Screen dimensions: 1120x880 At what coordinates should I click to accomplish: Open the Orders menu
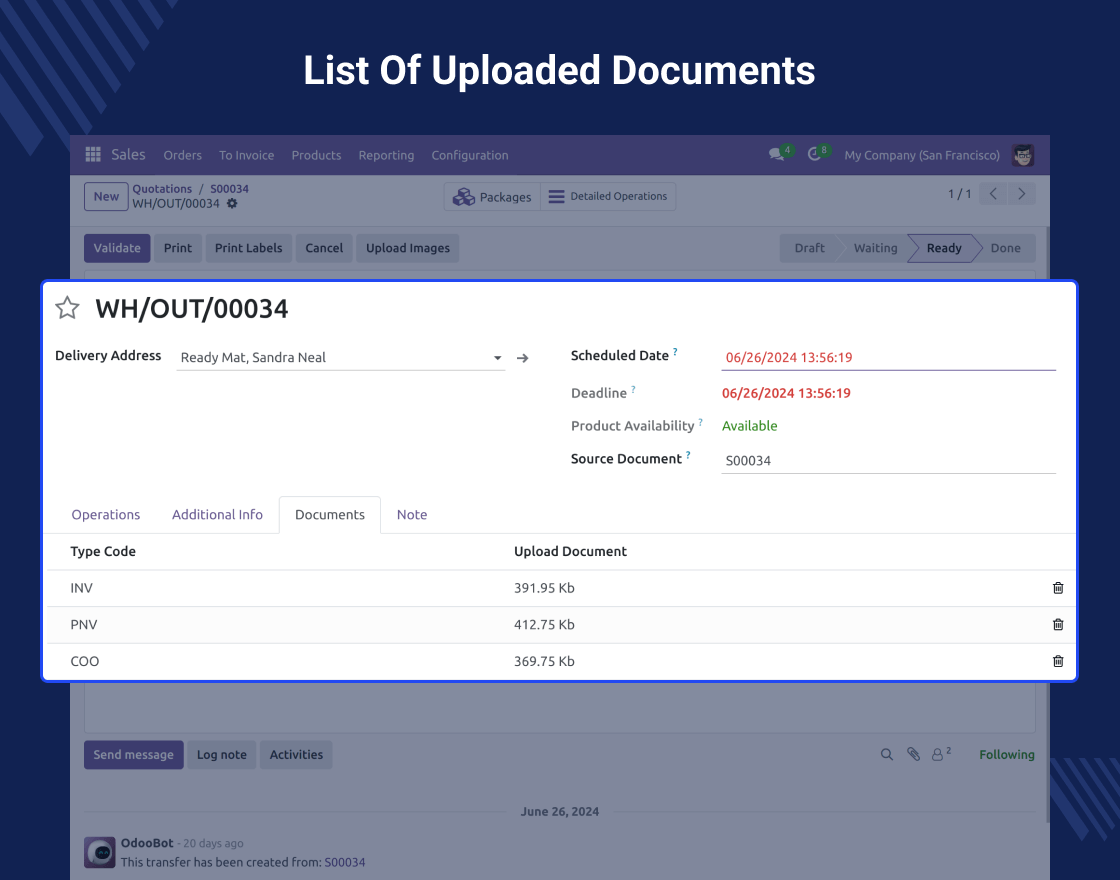click(x=182, y=155)
